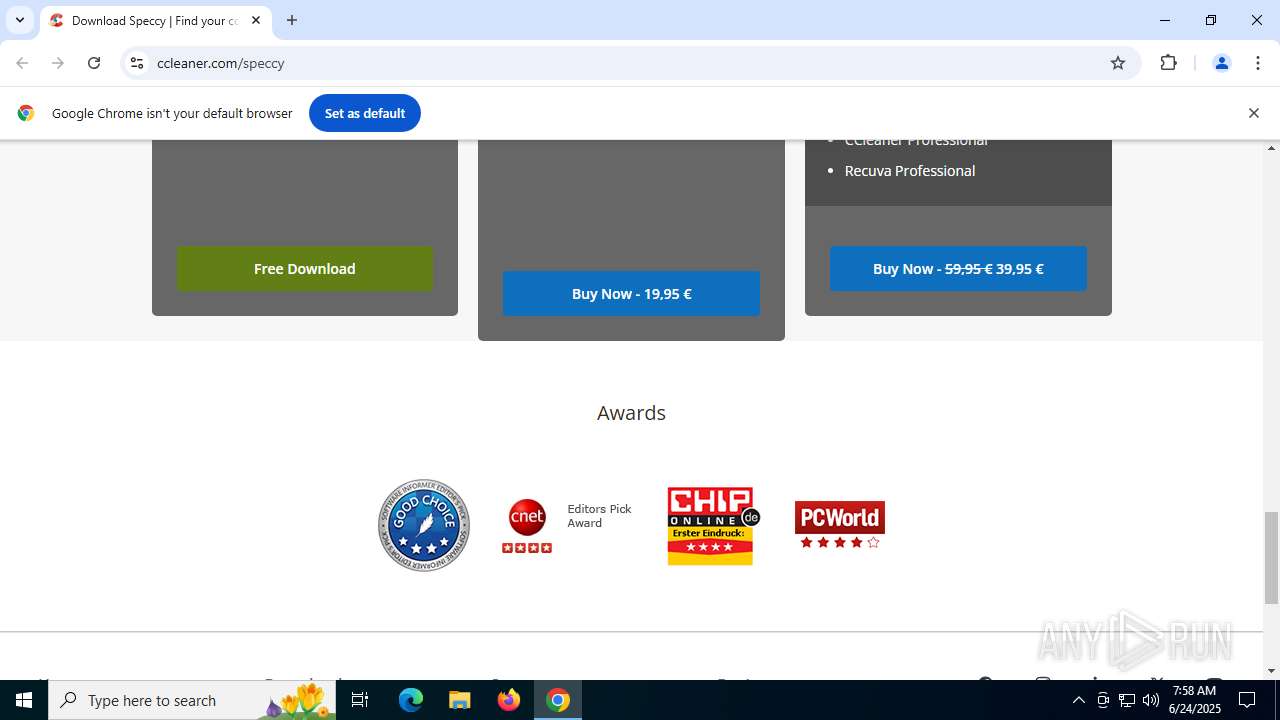Click the green Free Download button
1280x720 pixels.
tap(305, 268)
